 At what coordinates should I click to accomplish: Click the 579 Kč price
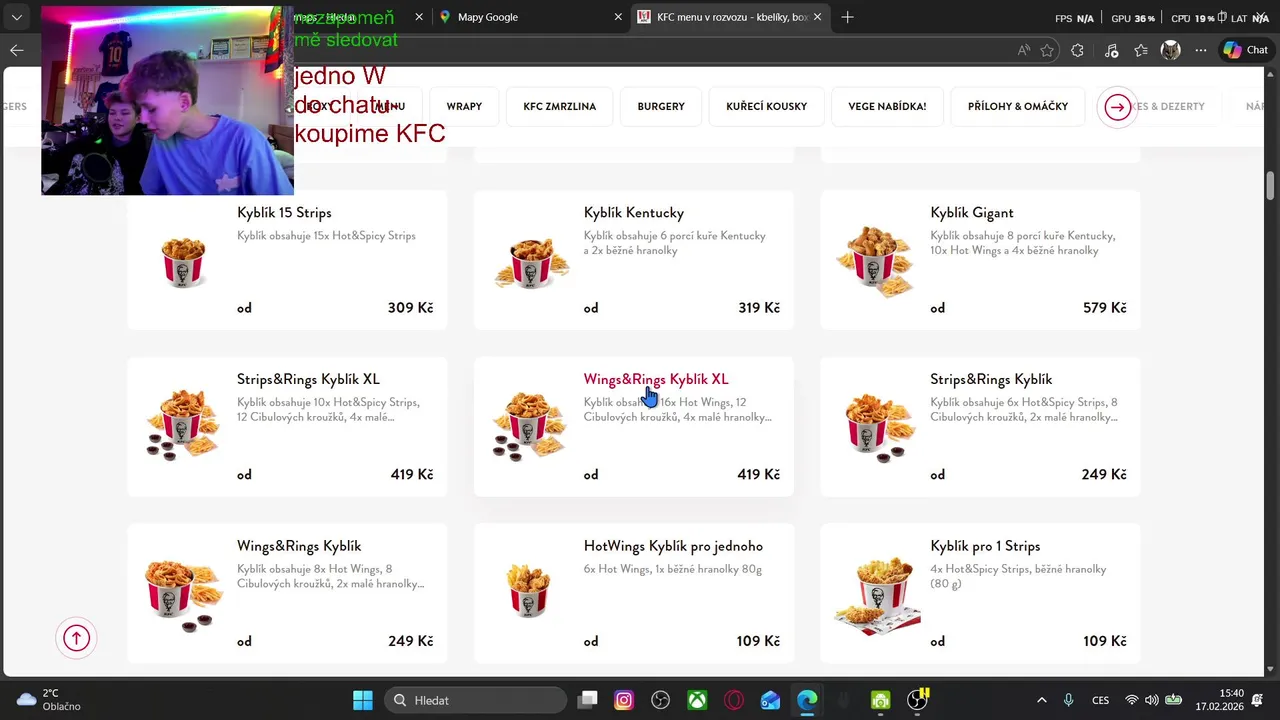pos(1105,308)
